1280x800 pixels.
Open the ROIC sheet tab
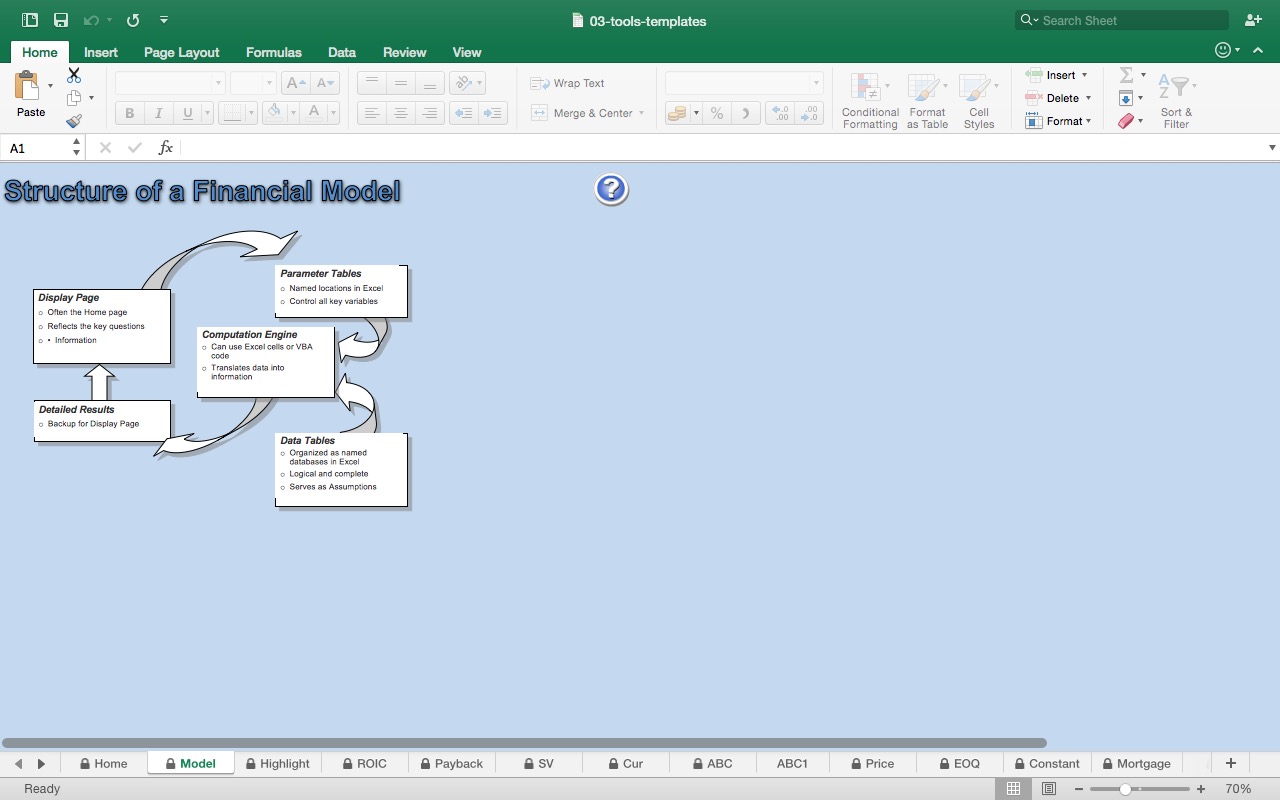364,763
